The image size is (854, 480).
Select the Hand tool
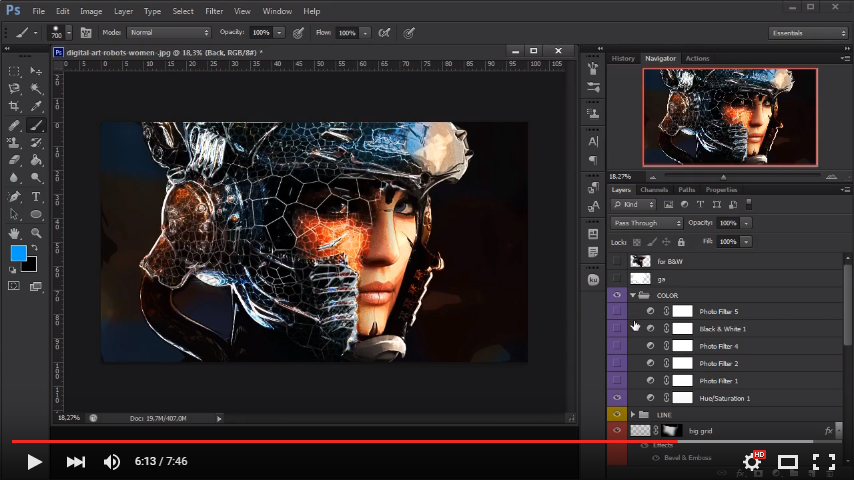click(14, 233)
